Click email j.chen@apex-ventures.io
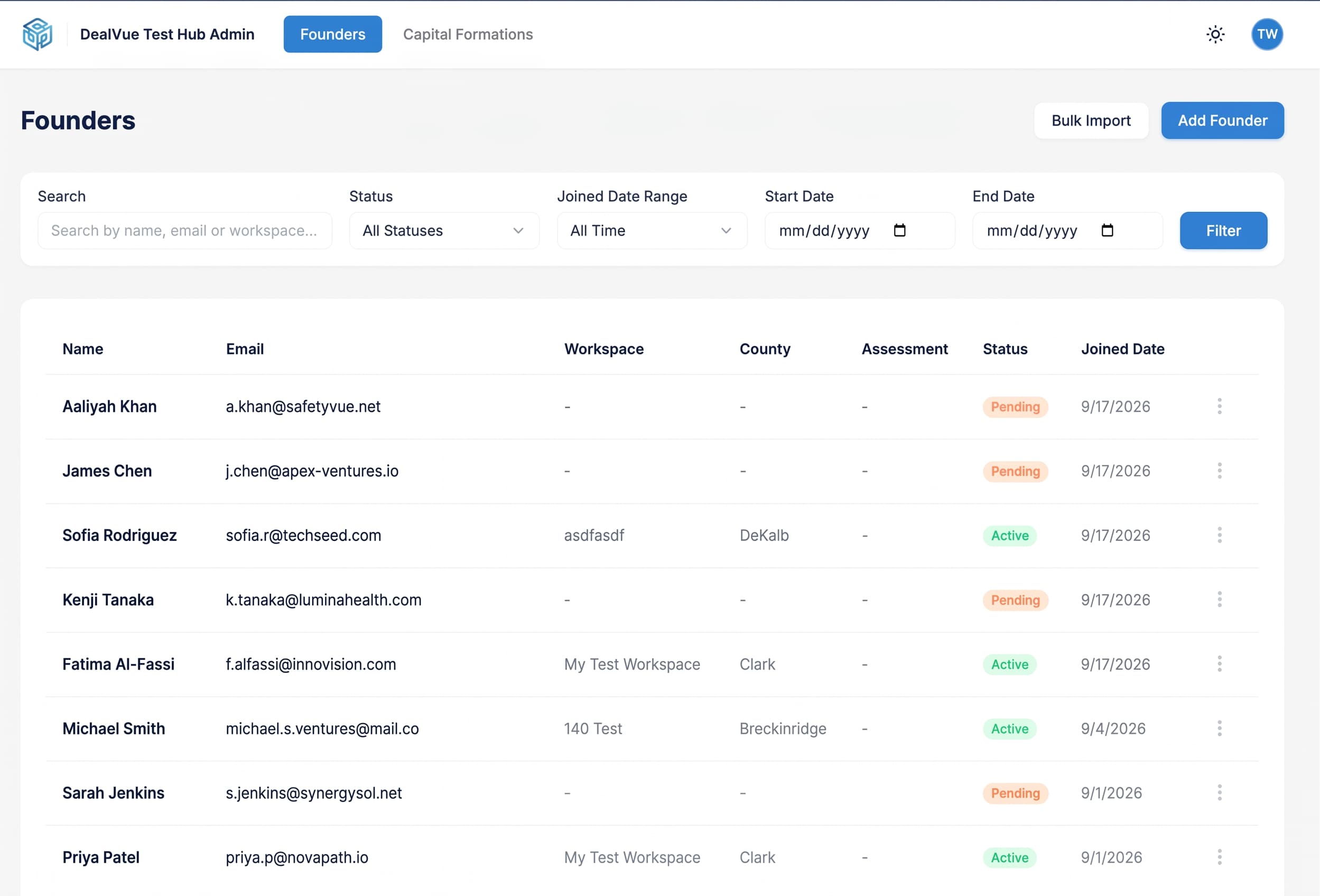 [x=312, y=471]
